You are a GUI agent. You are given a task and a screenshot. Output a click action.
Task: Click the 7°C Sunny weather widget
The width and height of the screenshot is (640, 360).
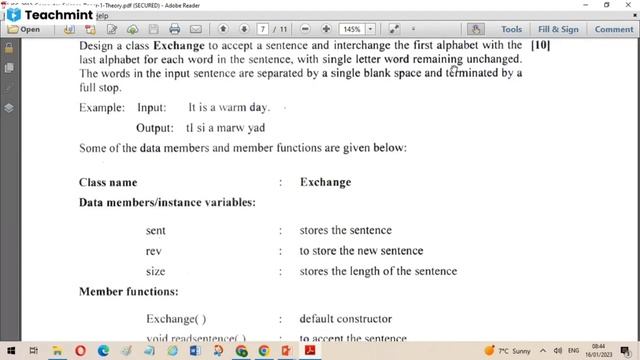[508, 351]
